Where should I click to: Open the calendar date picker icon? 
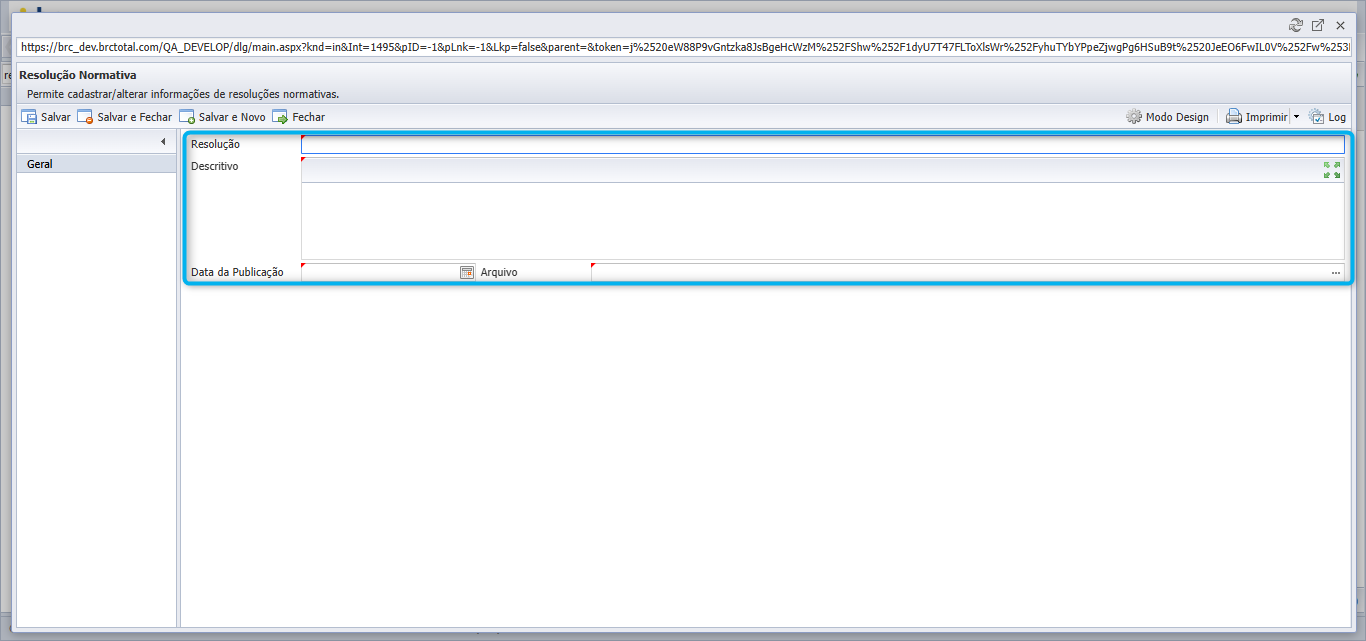[467, 272]
